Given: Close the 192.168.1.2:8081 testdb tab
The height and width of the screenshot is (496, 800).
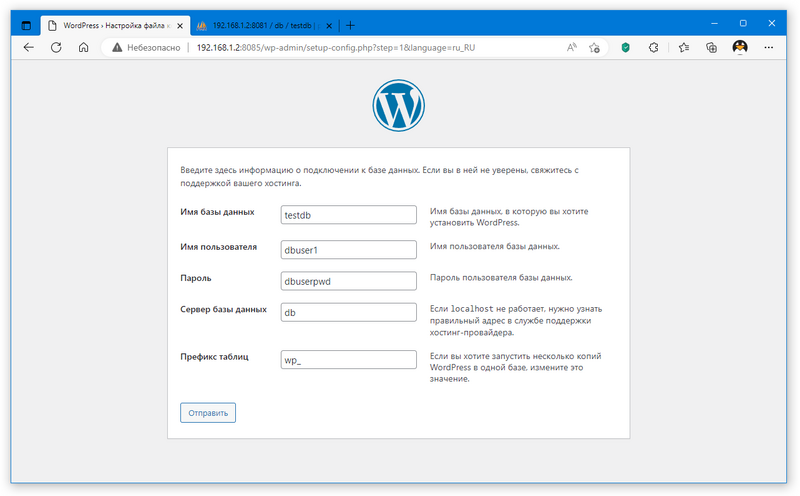Looking at the screenshot, I should [x=329, y=26].
